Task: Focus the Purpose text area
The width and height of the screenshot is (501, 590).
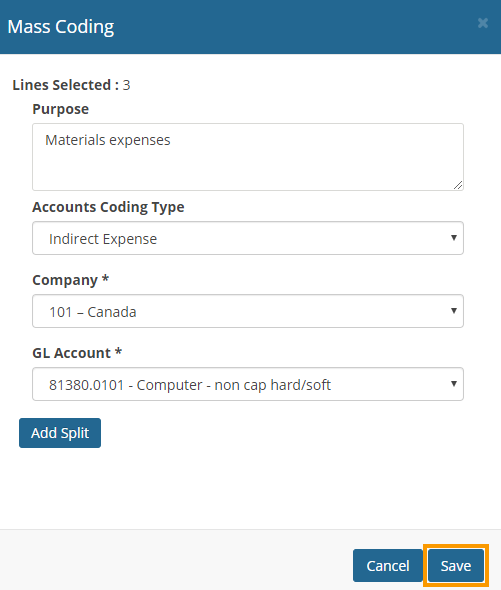Action: point(248,157)
